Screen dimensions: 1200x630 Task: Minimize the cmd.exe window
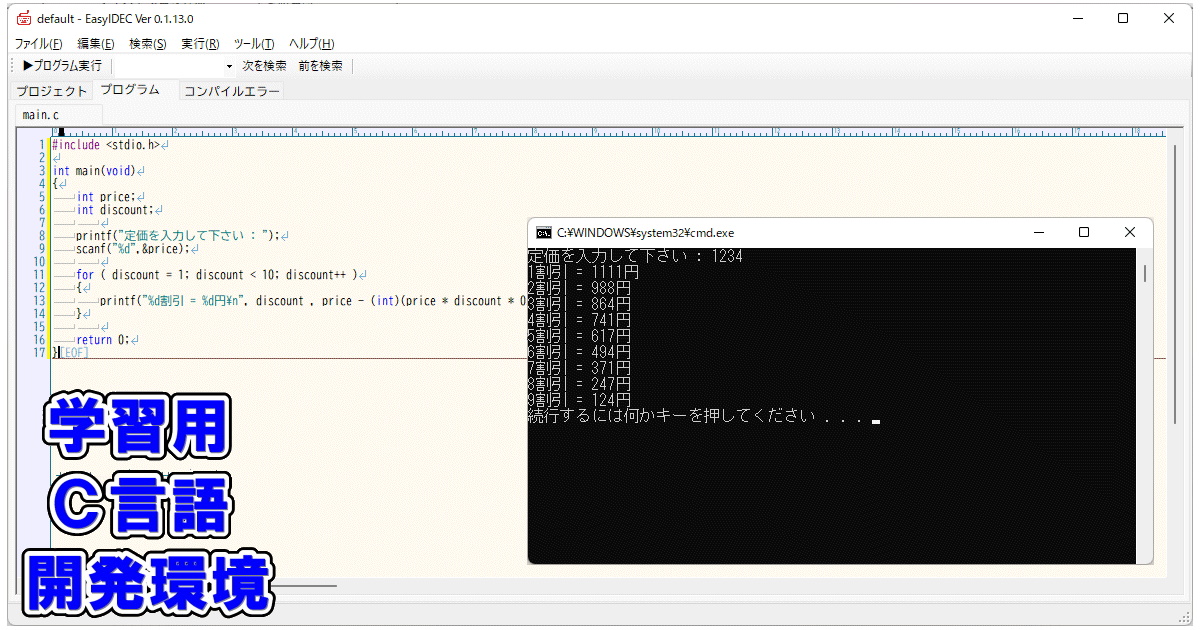click(1037, 232)
